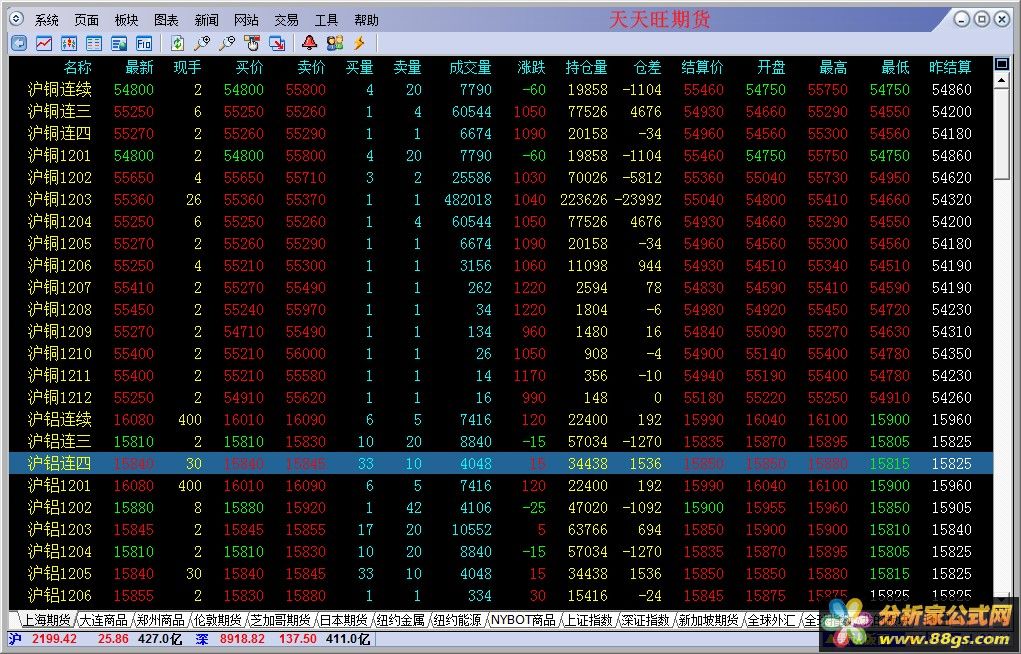Switch to the 新加坡期货 tab

(x=708, y=620)
